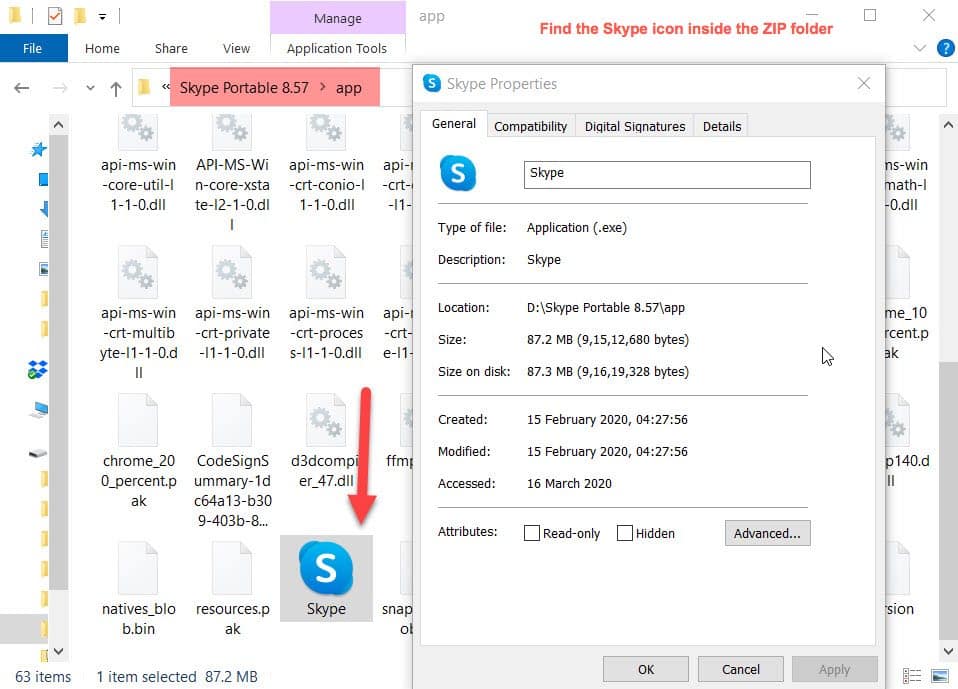Open This PC in navigation pane
958x689 pixels.
click(38, 410)
